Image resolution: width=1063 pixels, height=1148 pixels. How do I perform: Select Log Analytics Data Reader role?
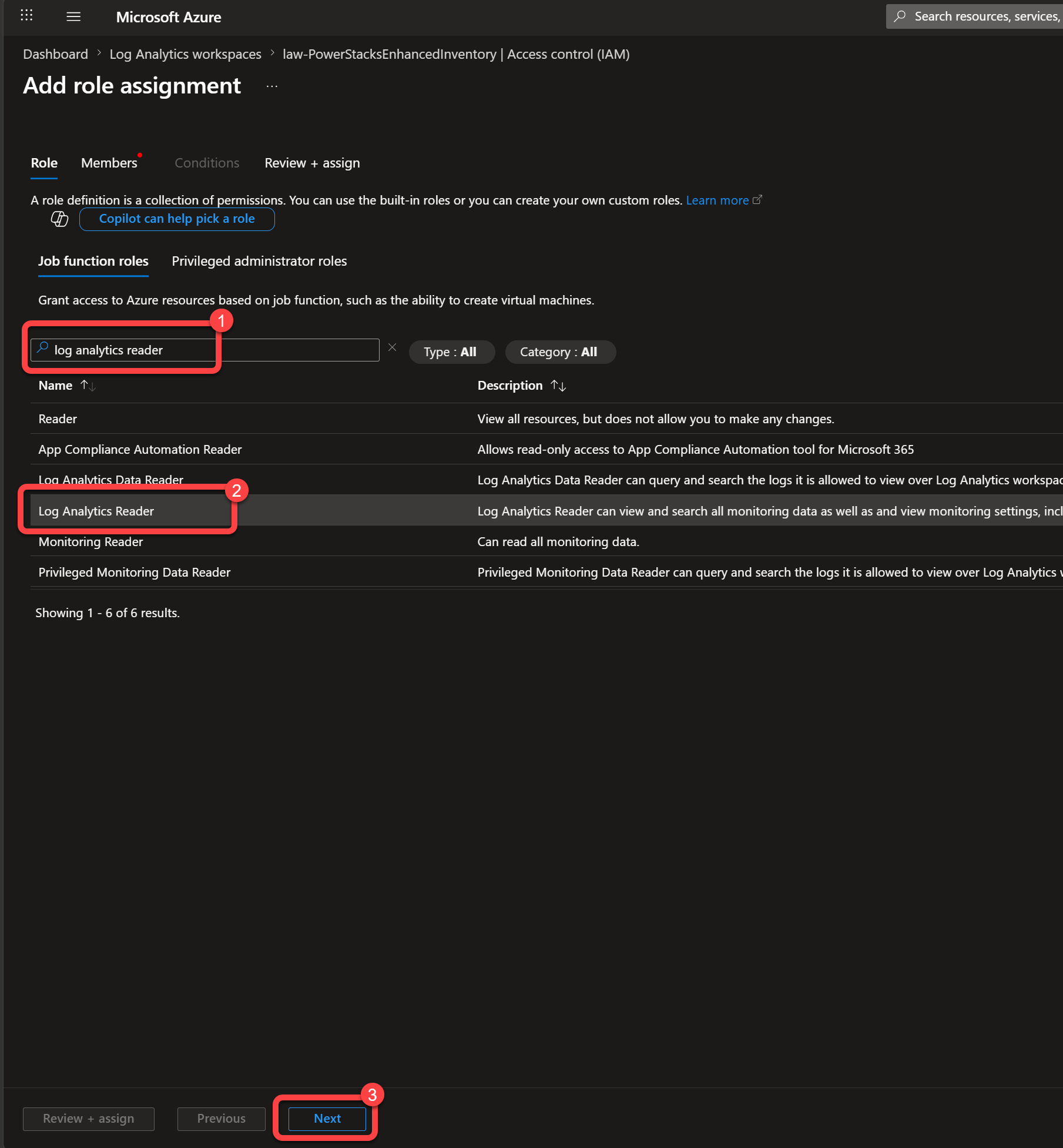(x=546, y=480)
